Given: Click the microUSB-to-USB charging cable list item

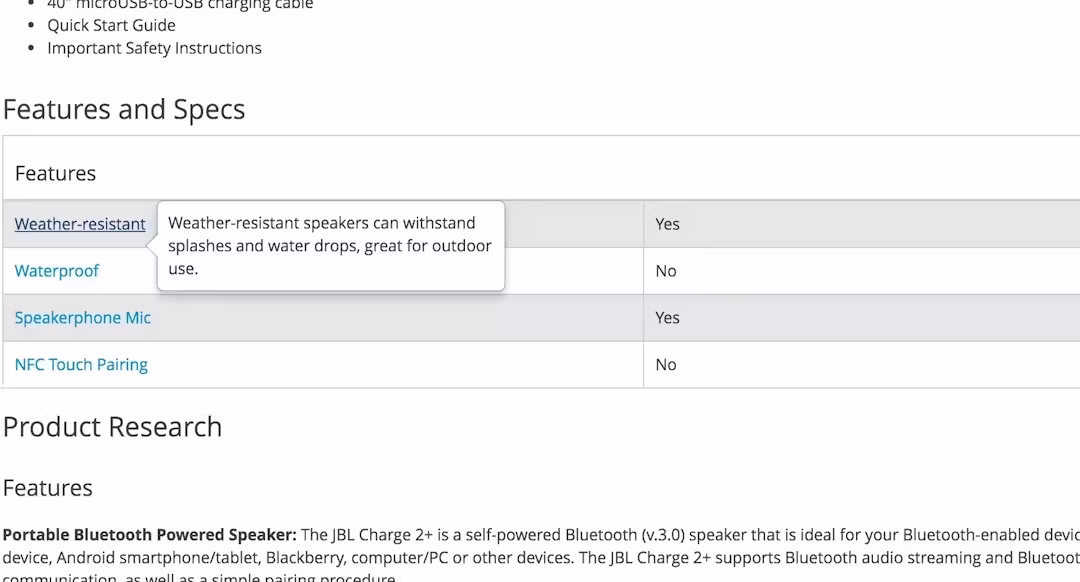Looking at the screenshot, I should click(180, 5).
